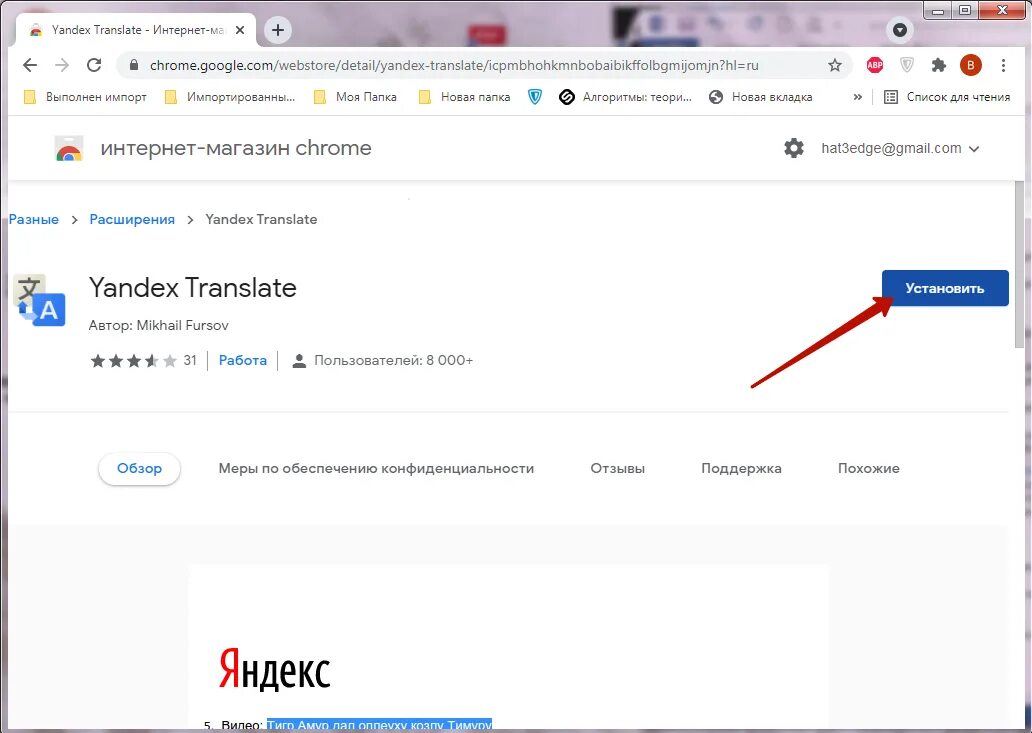Switch to the Похожие tab
The image size is (1032, 733).
pos(869,468)
